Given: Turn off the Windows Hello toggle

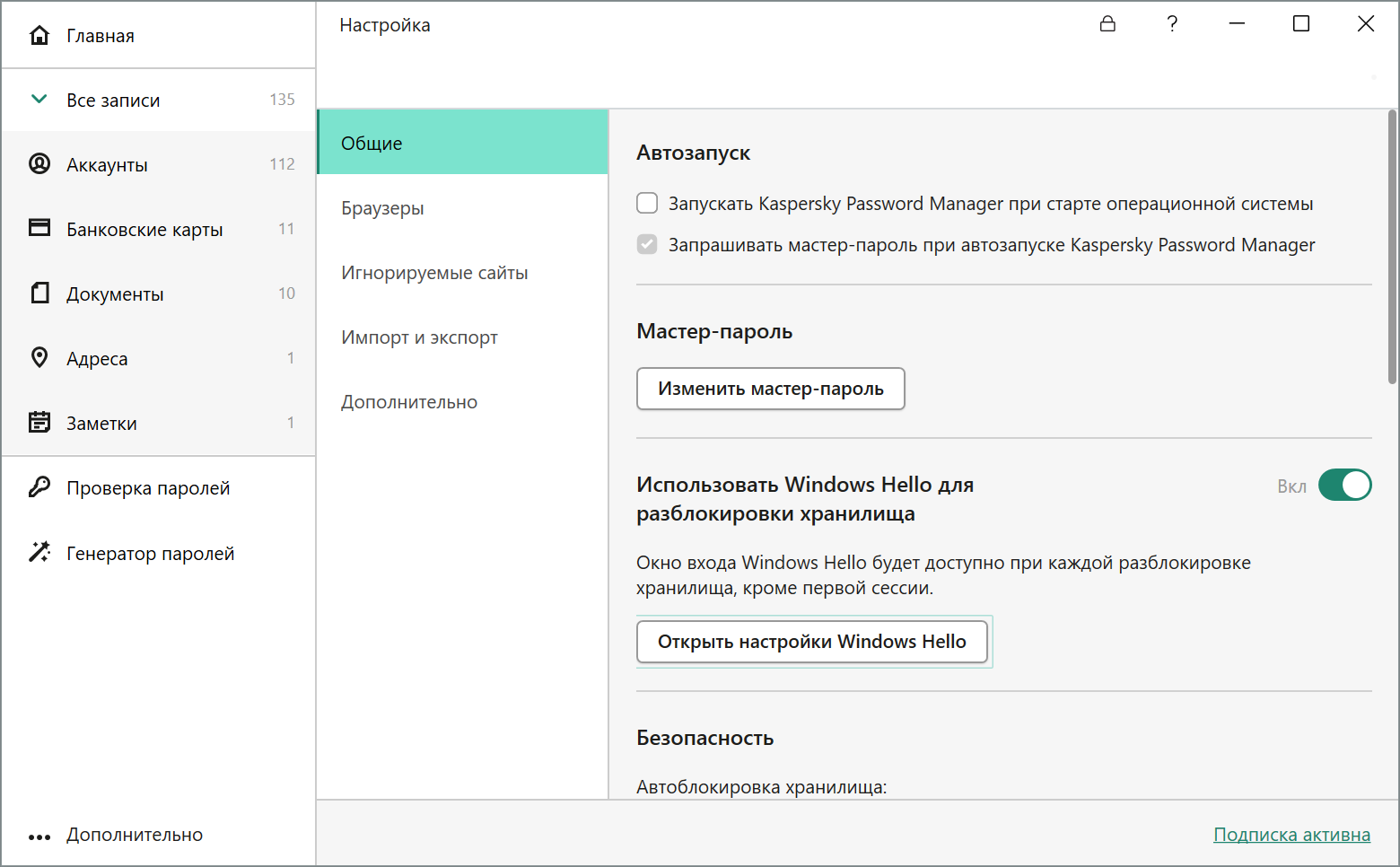Looking at the screenshot, I should click(1344, 486).
